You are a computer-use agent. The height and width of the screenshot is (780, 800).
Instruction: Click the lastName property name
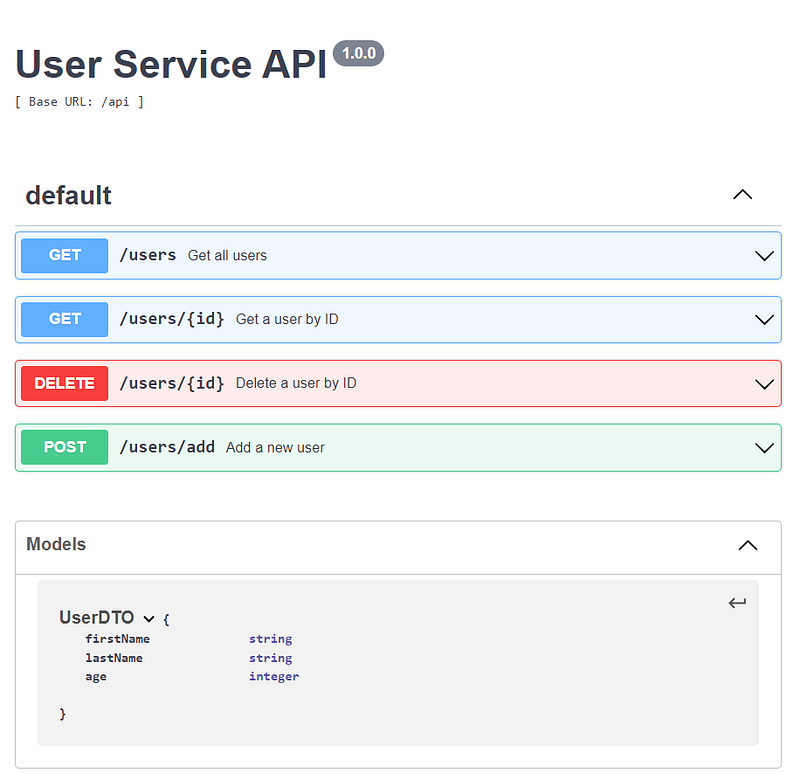[x=114, y=658]
